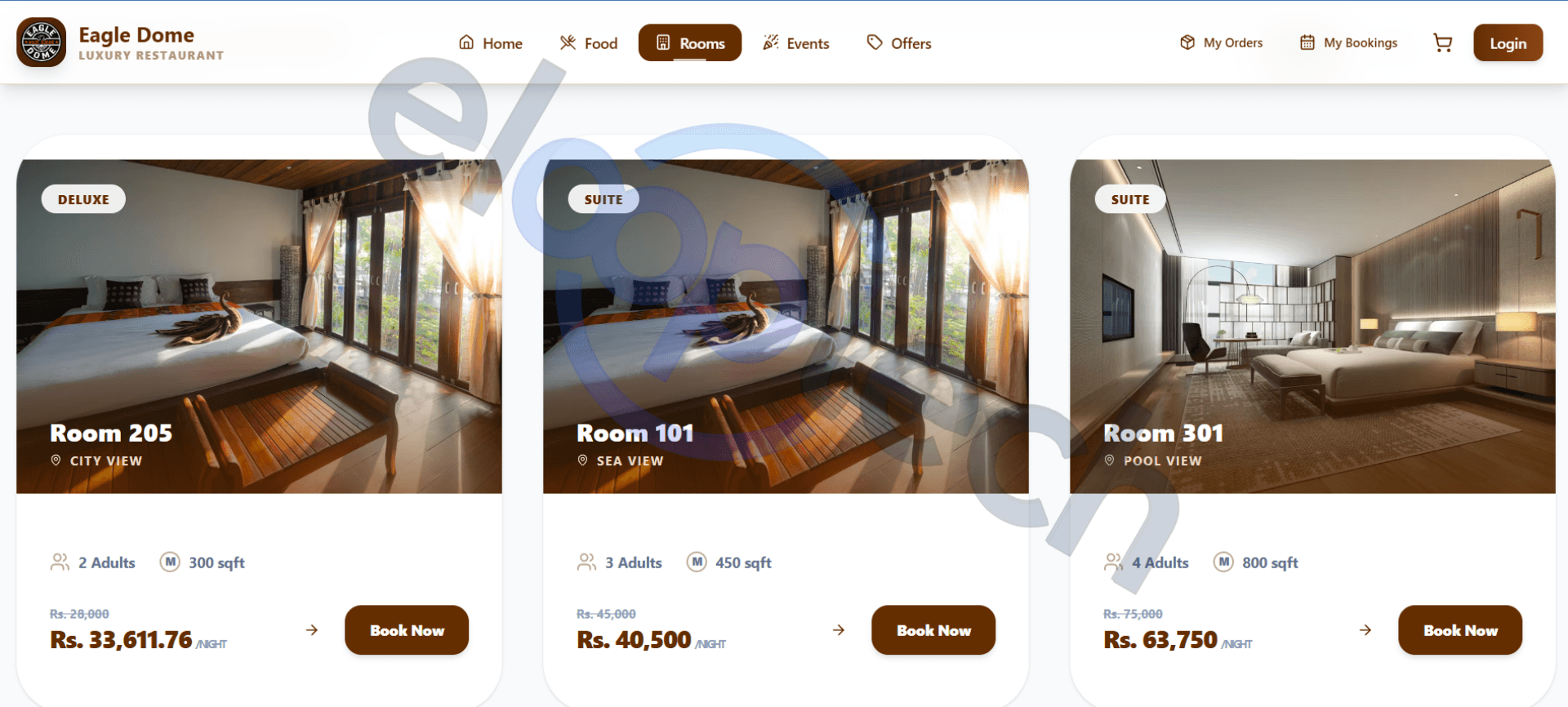Screen dimensions: 1568x707
Task: Open the shopping cart icon
Action: click(1443, 43)
